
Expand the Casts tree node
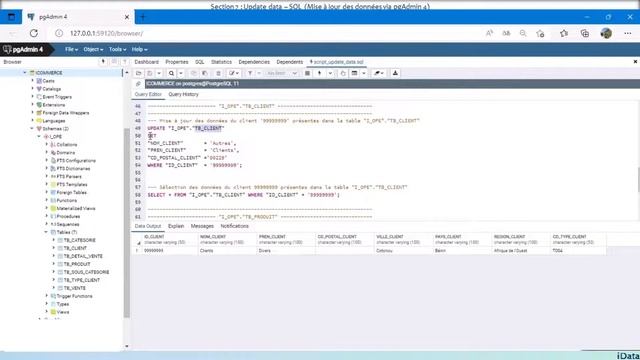click(x=33, y=81)
